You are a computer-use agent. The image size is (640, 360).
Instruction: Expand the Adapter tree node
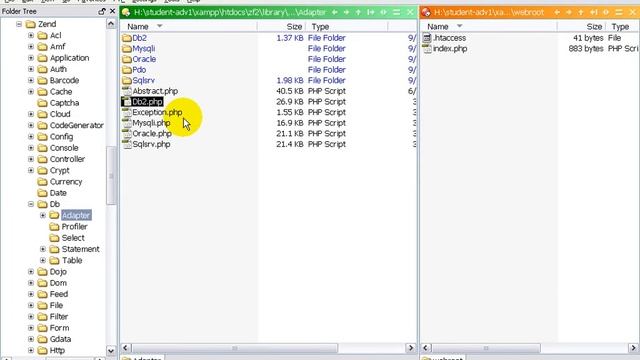click(43, 215)
